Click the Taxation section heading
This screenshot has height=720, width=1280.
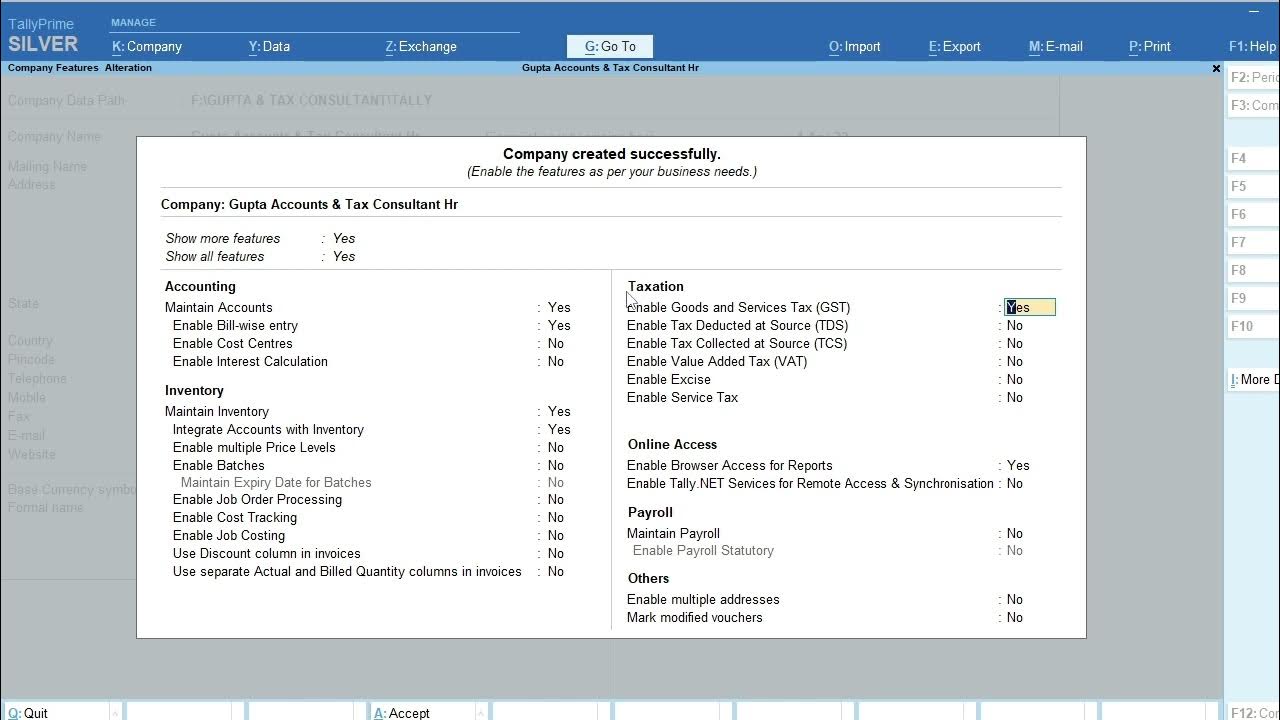[656, 287]
